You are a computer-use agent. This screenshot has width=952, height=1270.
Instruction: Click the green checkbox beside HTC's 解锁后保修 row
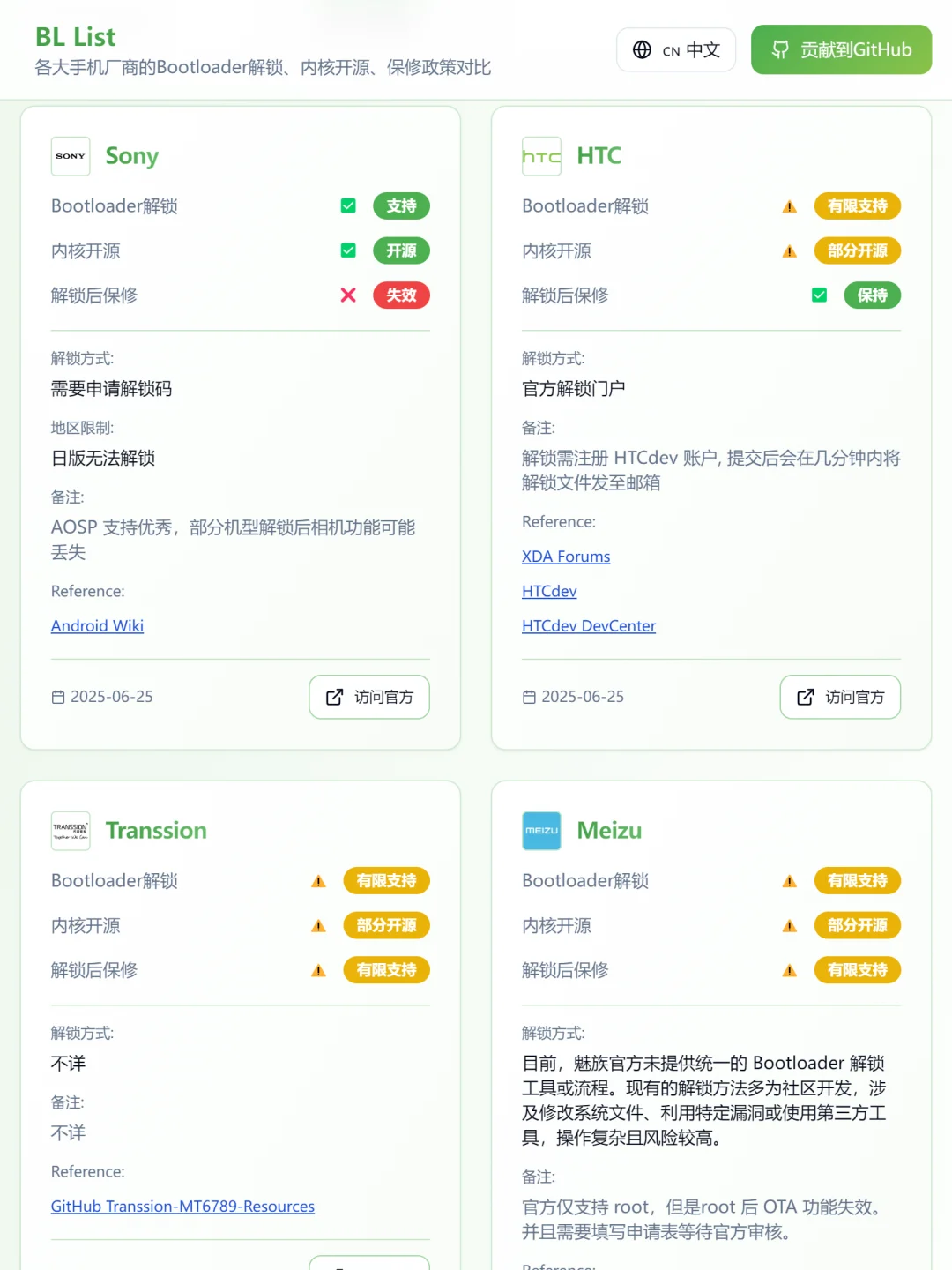pyautogui.click(x=819, y=295)
